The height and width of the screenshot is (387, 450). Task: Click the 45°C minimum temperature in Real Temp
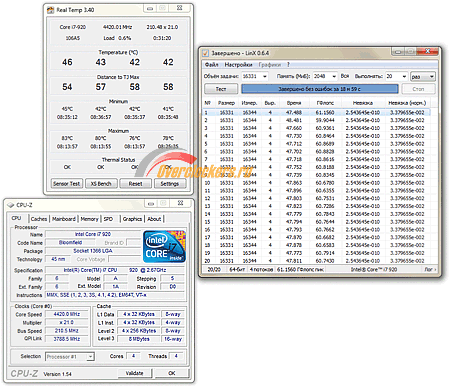(x=67, y=109)
